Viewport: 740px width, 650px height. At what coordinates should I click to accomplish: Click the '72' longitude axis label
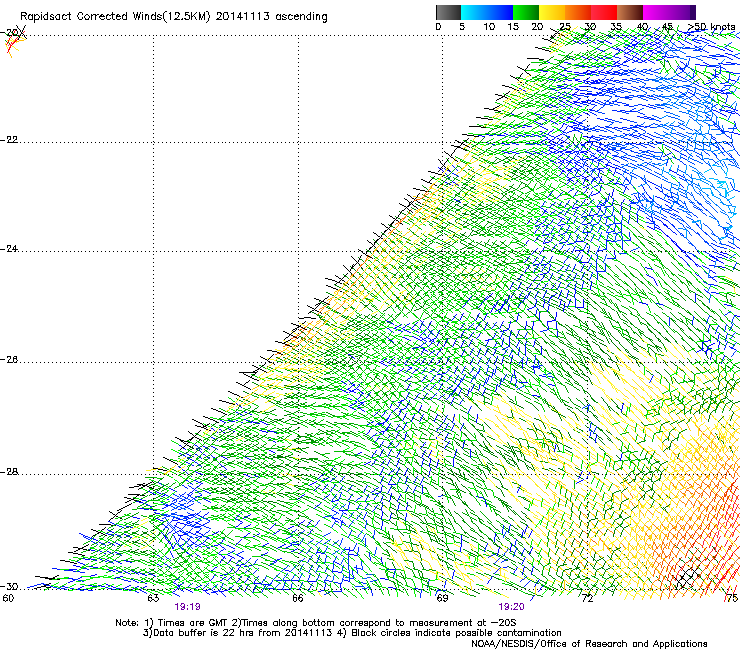(x=587, y=599)
